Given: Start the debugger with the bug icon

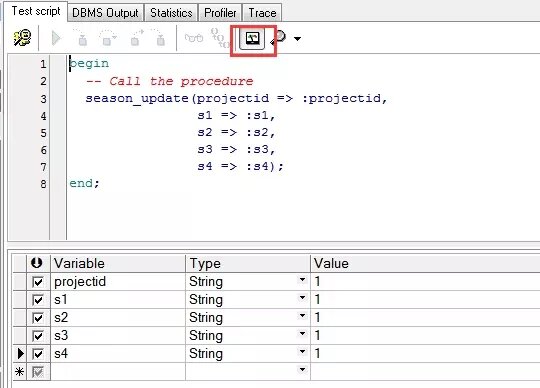Looking at the screenshot, I should 22,38.
